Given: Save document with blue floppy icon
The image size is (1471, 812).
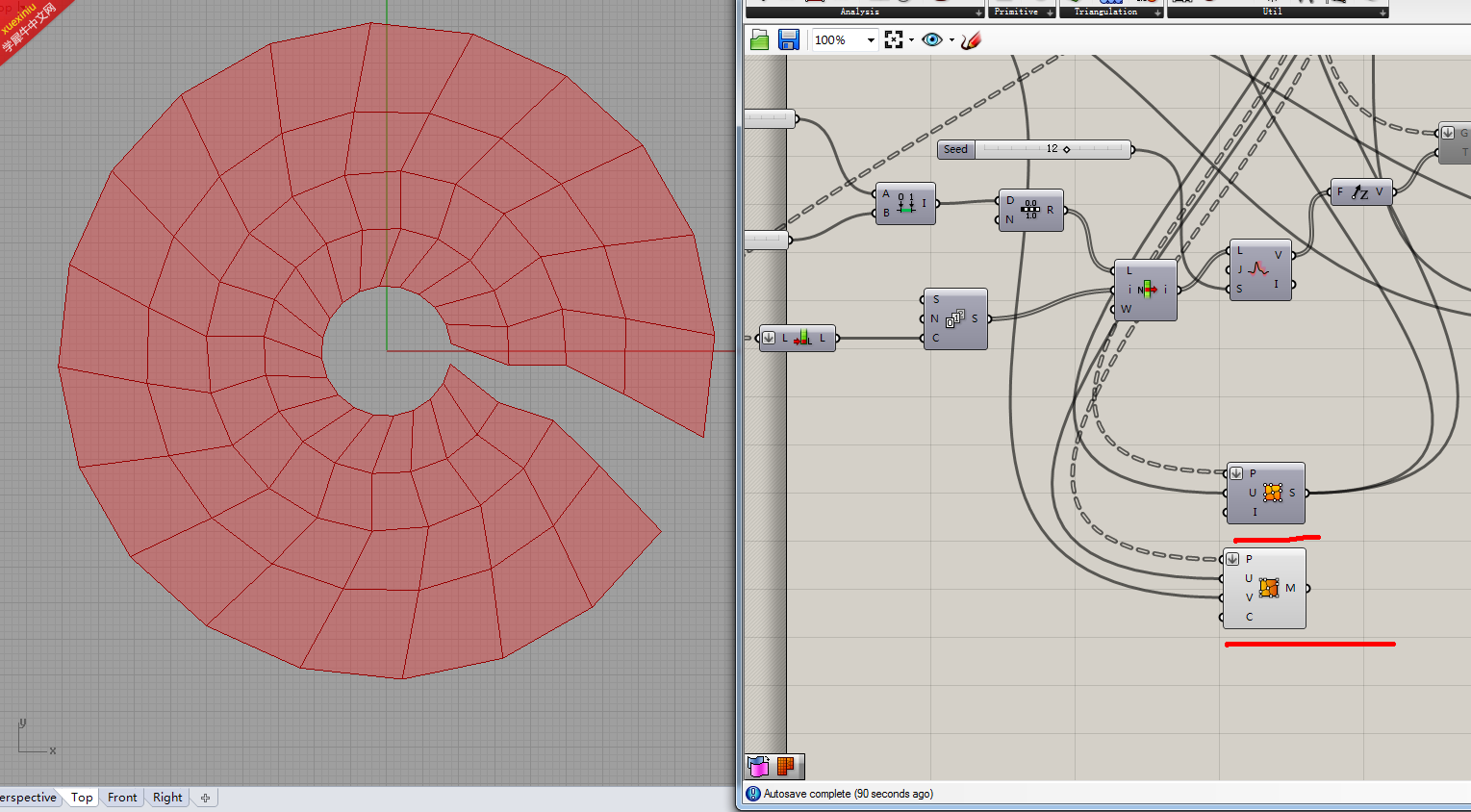Looking at the screenshot, I should click(x=789, y=39).
